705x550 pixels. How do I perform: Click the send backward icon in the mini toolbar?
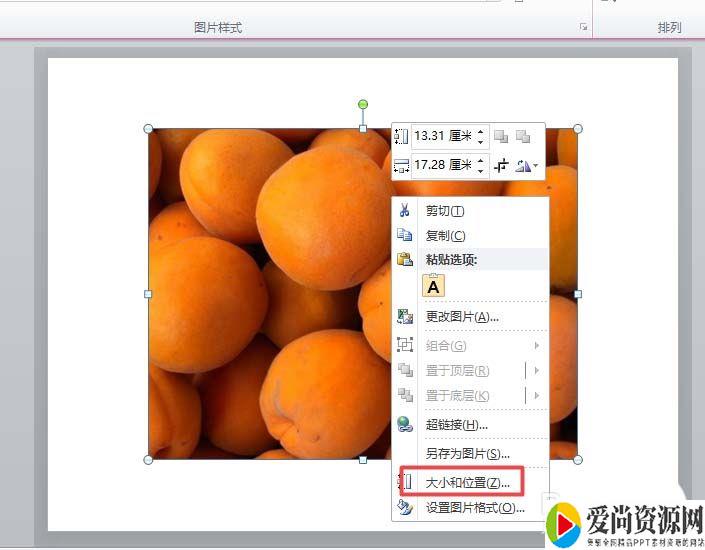[x=523, y=136]
